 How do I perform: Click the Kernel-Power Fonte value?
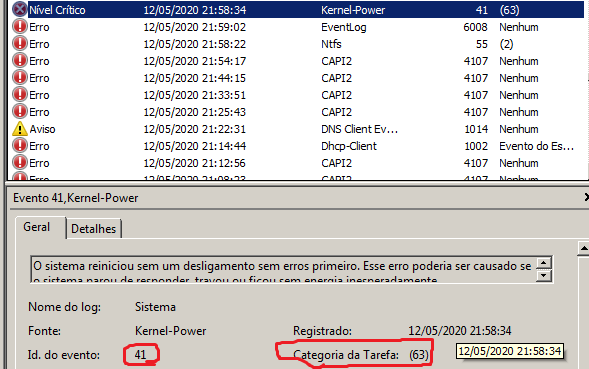(171, 331)
